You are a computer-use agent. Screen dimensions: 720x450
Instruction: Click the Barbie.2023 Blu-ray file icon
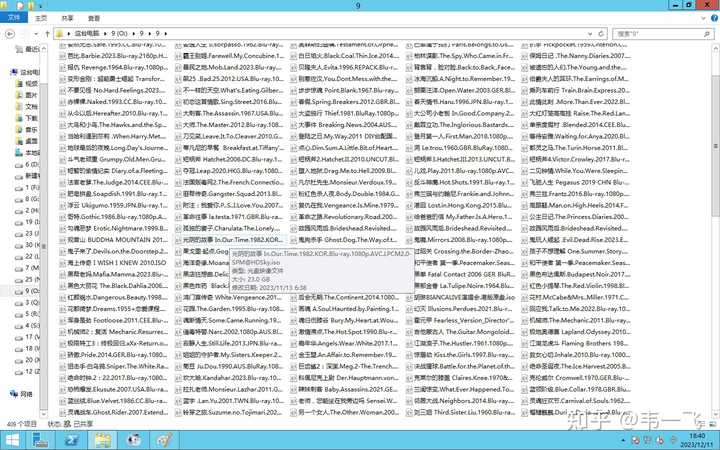(x=62, y=56)
